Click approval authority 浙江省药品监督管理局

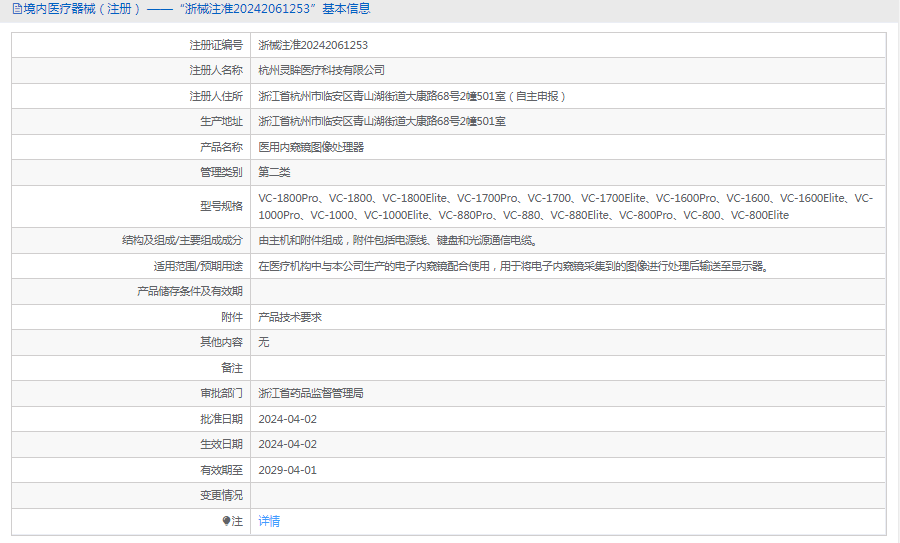(311, 393)
